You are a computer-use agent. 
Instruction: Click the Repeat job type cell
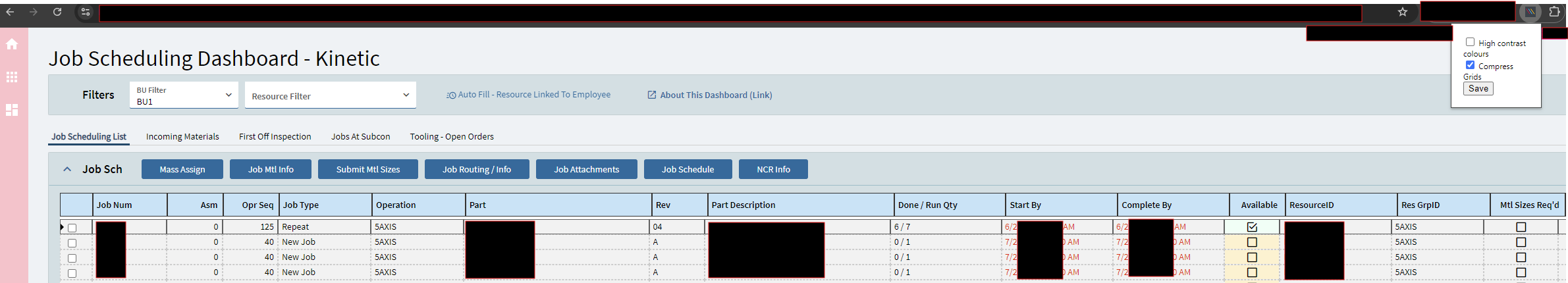pyautogui.click(x=325, y=227)
